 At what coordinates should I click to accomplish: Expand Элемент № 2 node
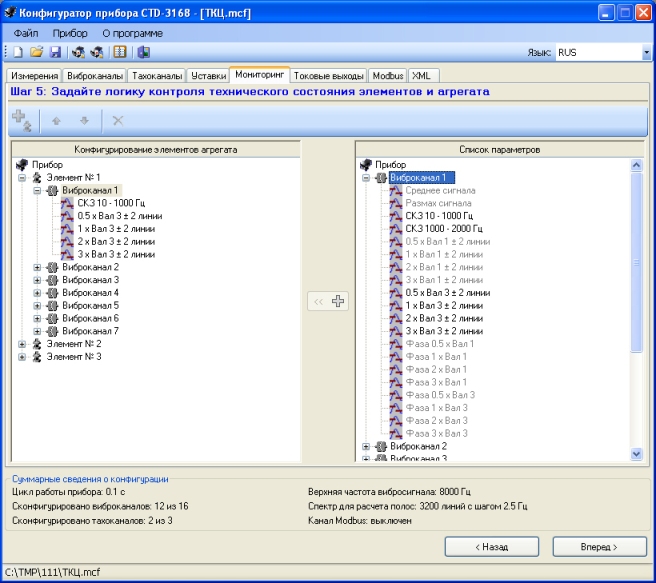point(22,343)
